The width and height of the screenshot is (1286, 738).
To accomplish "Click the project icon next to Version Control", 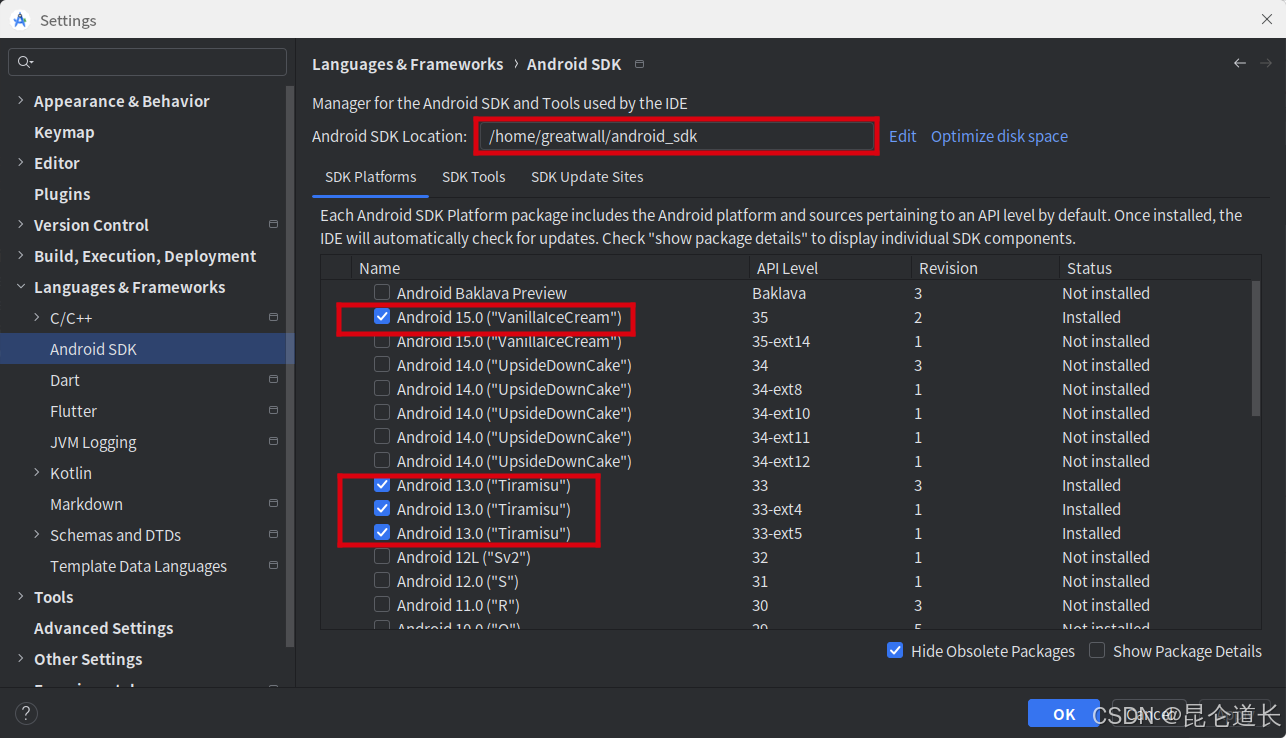I will coord(273,225).
